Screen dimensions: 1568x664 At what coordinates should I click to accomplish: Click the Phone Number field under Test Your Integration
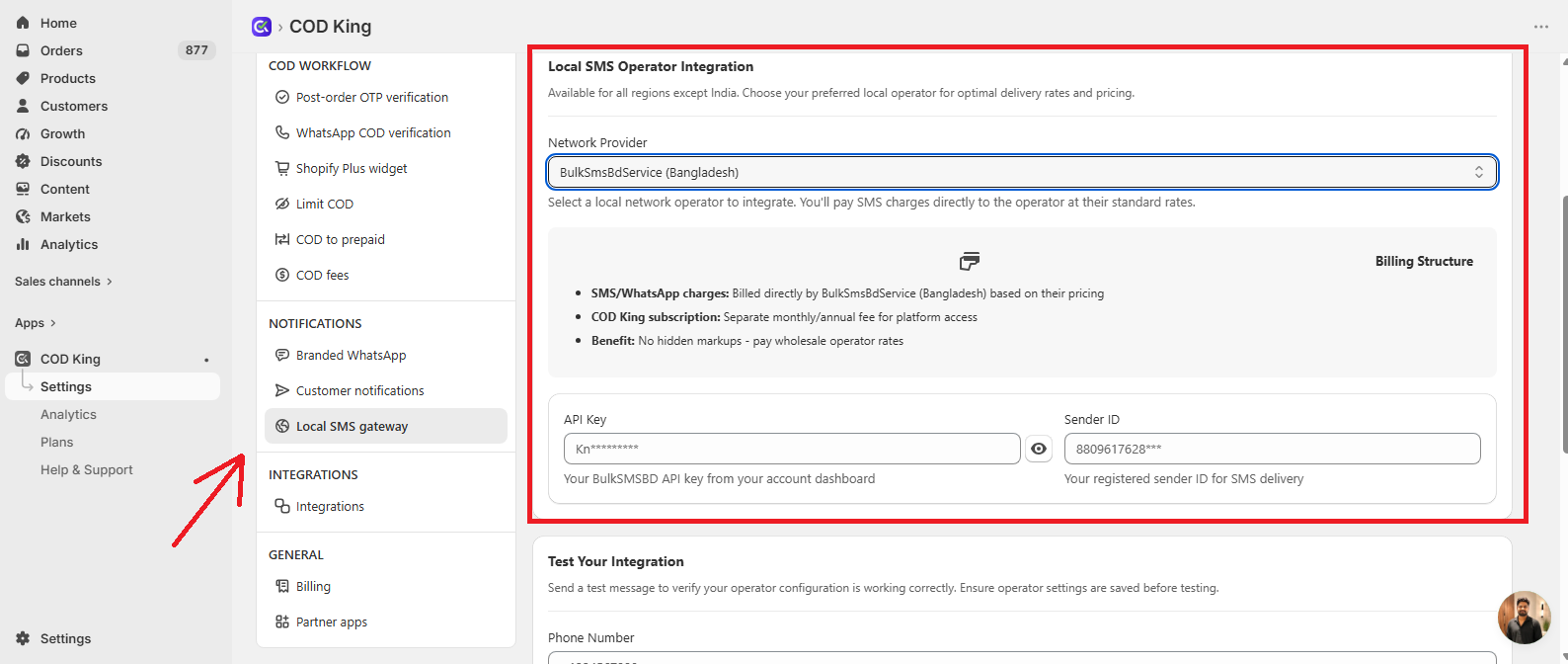(1022, 658)
